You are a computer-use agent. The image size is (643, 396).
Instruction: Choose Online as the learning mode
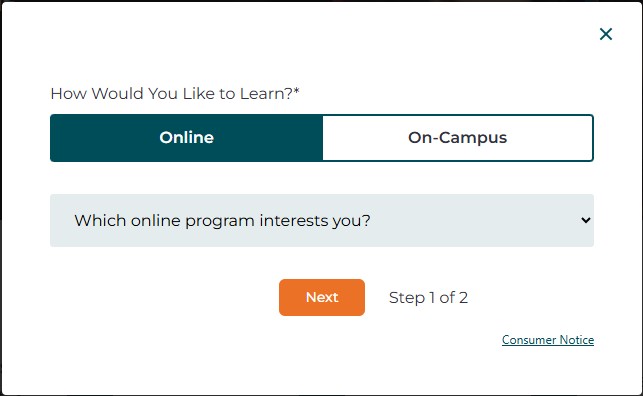(187, 138)
